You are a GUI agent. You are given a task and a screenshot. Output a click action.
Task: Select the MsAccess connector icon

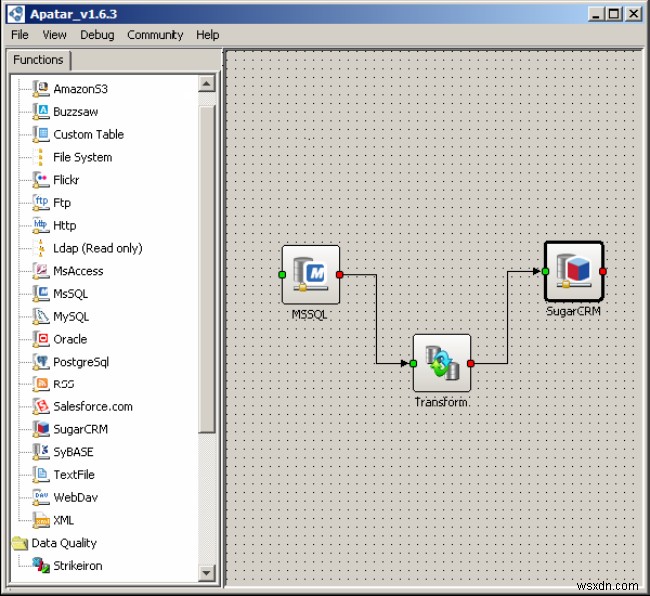pos(41,271)
